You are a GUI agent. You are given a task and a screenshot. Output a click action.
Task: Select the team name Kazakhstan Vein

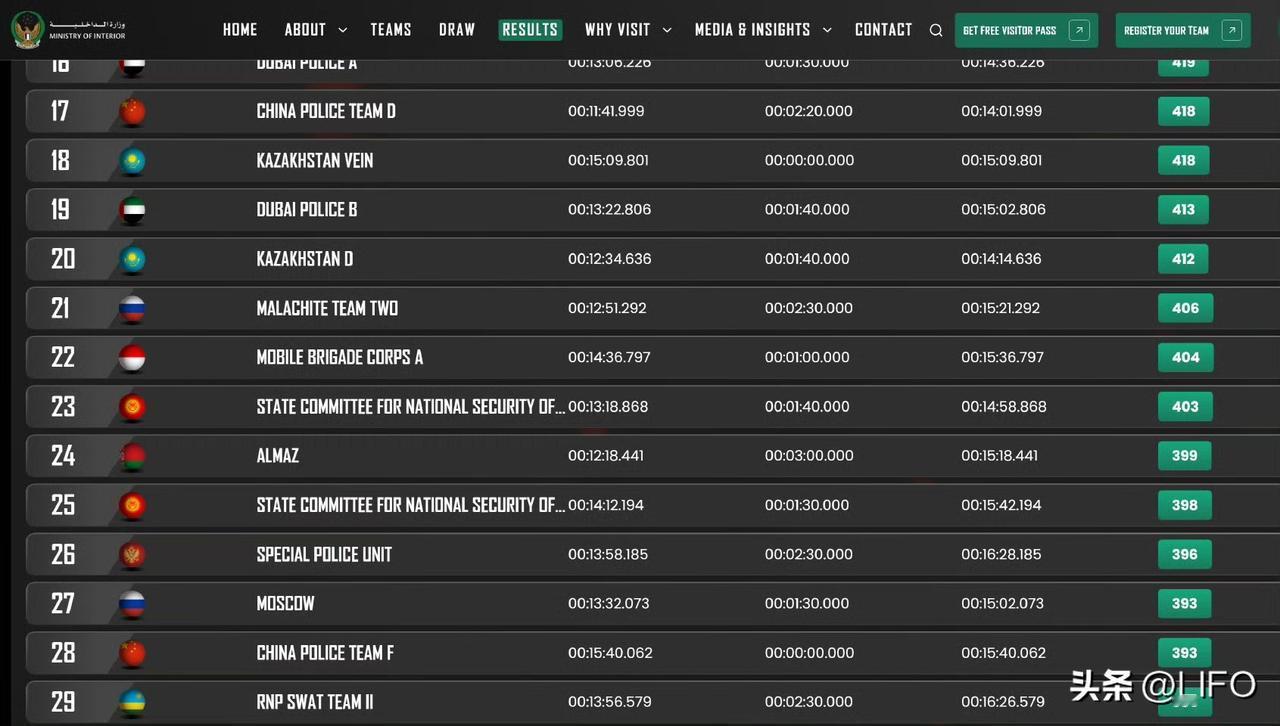[x=315, y=160]
